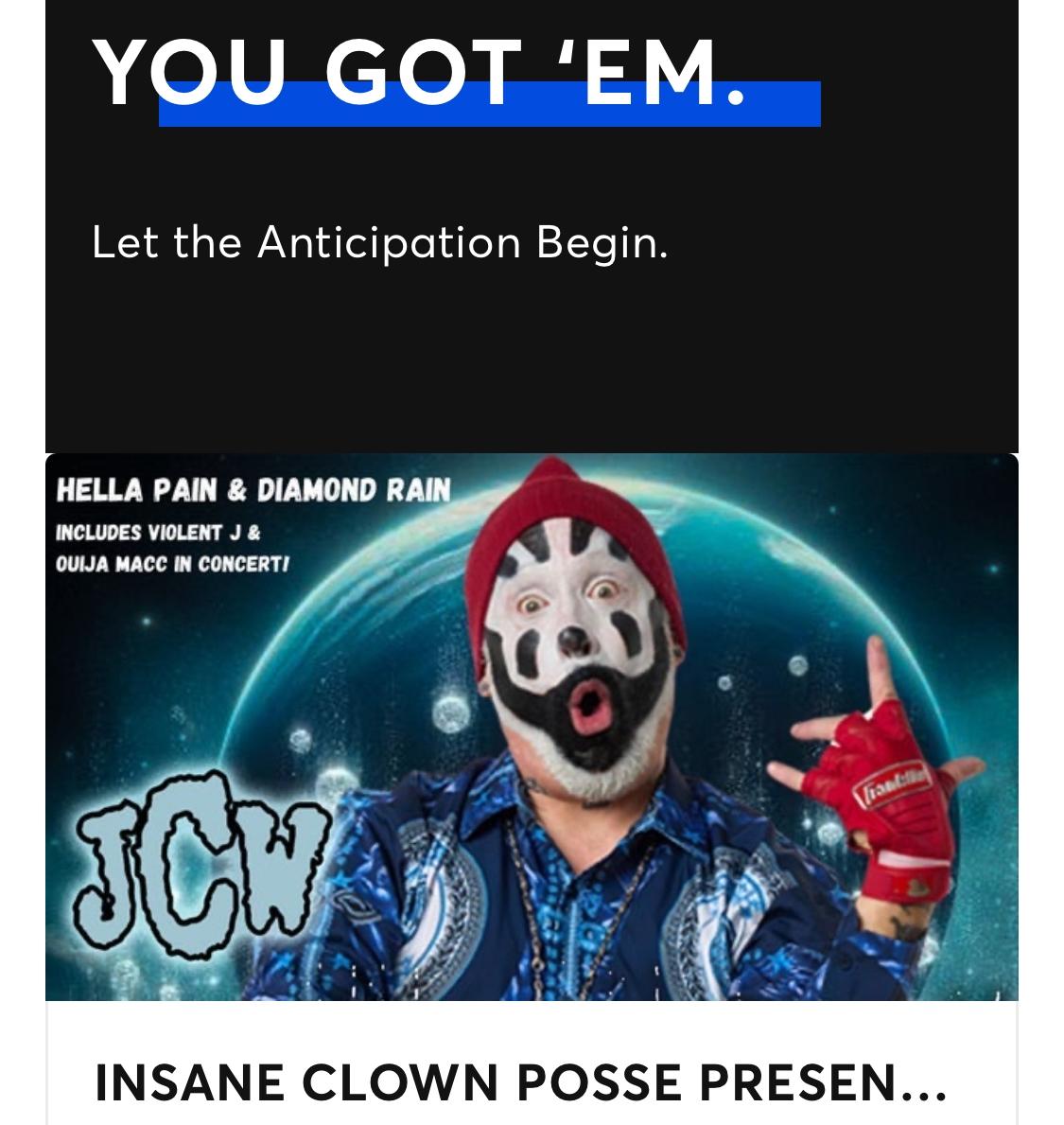Select the Let the Anticipation Begin text

[x=380, y=242]
